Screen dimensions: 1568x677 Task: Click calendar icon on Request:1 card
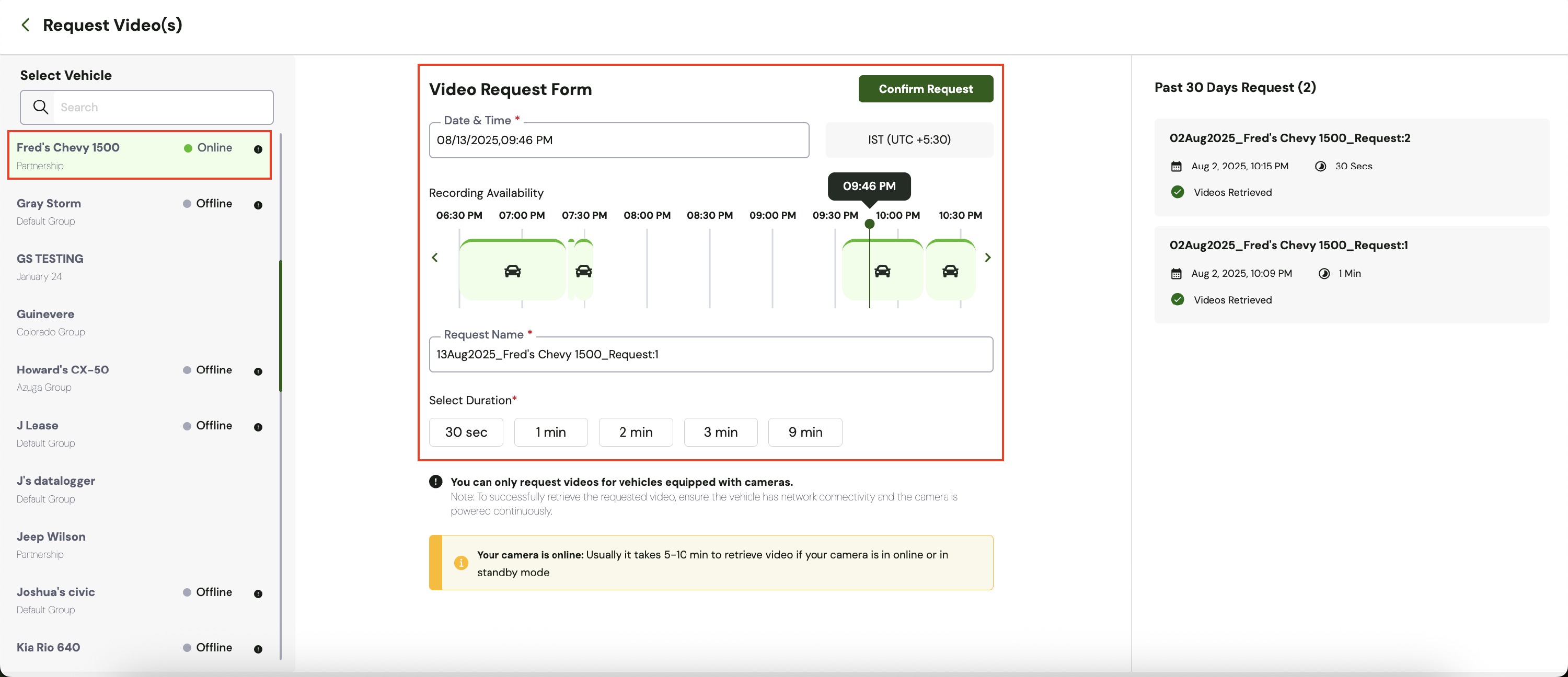pyautogui.click(x=1176, y=274)
